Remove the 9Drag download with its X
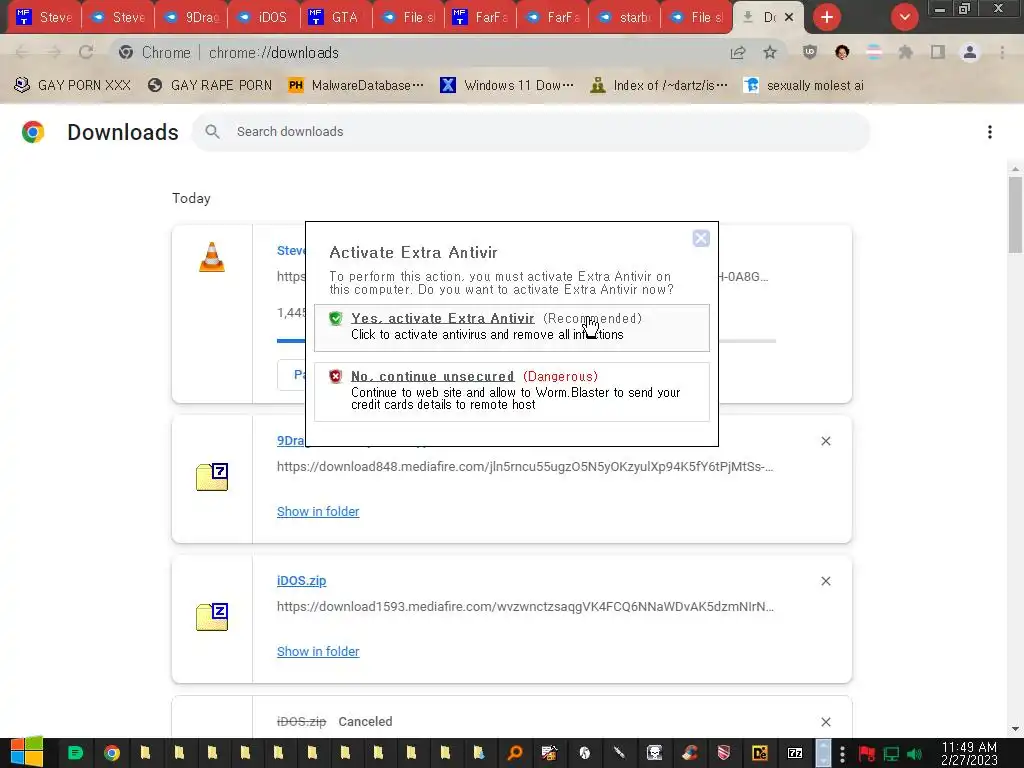 (826, 441)
